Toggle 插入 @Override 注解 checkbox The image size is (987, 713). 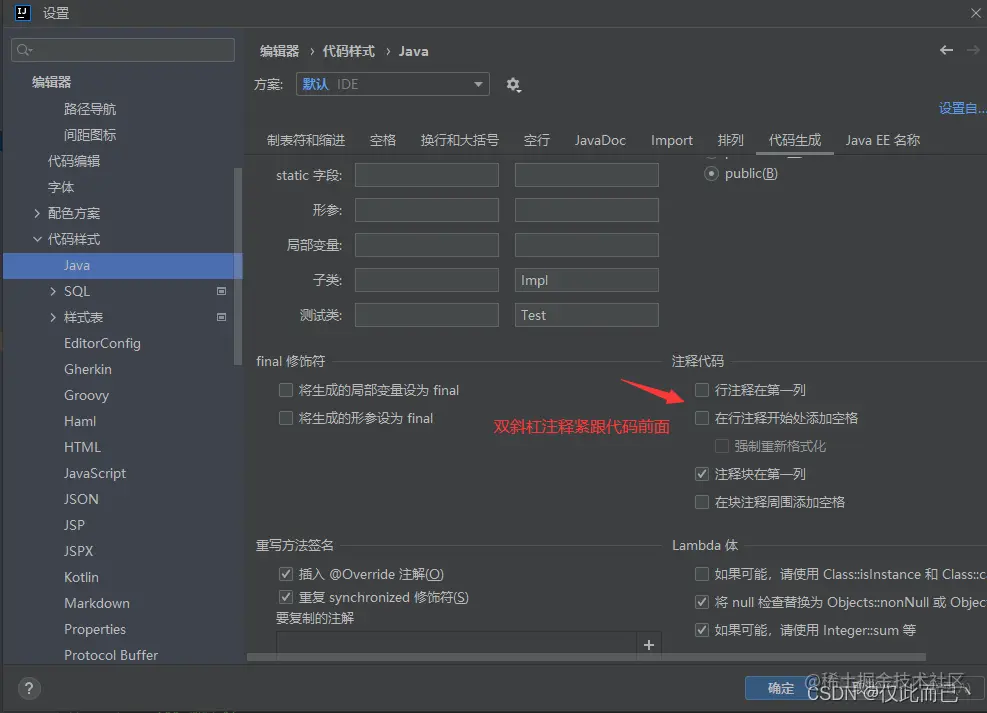click(286, 574)
